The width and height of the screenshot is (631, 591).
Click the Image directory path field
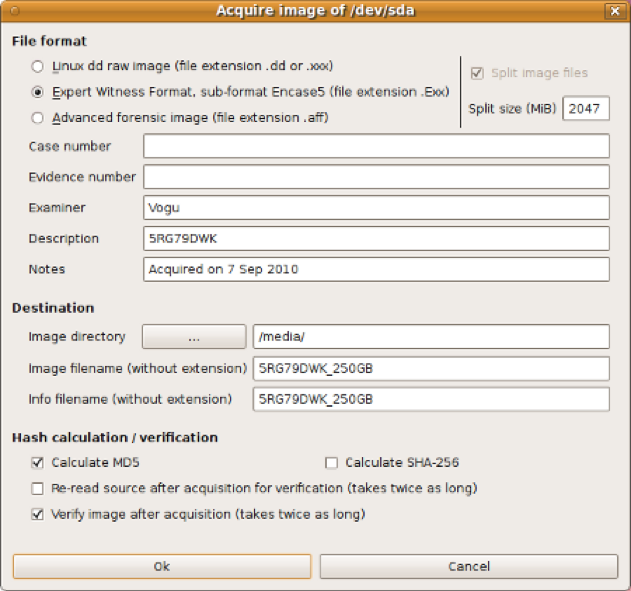coord(431,337)
